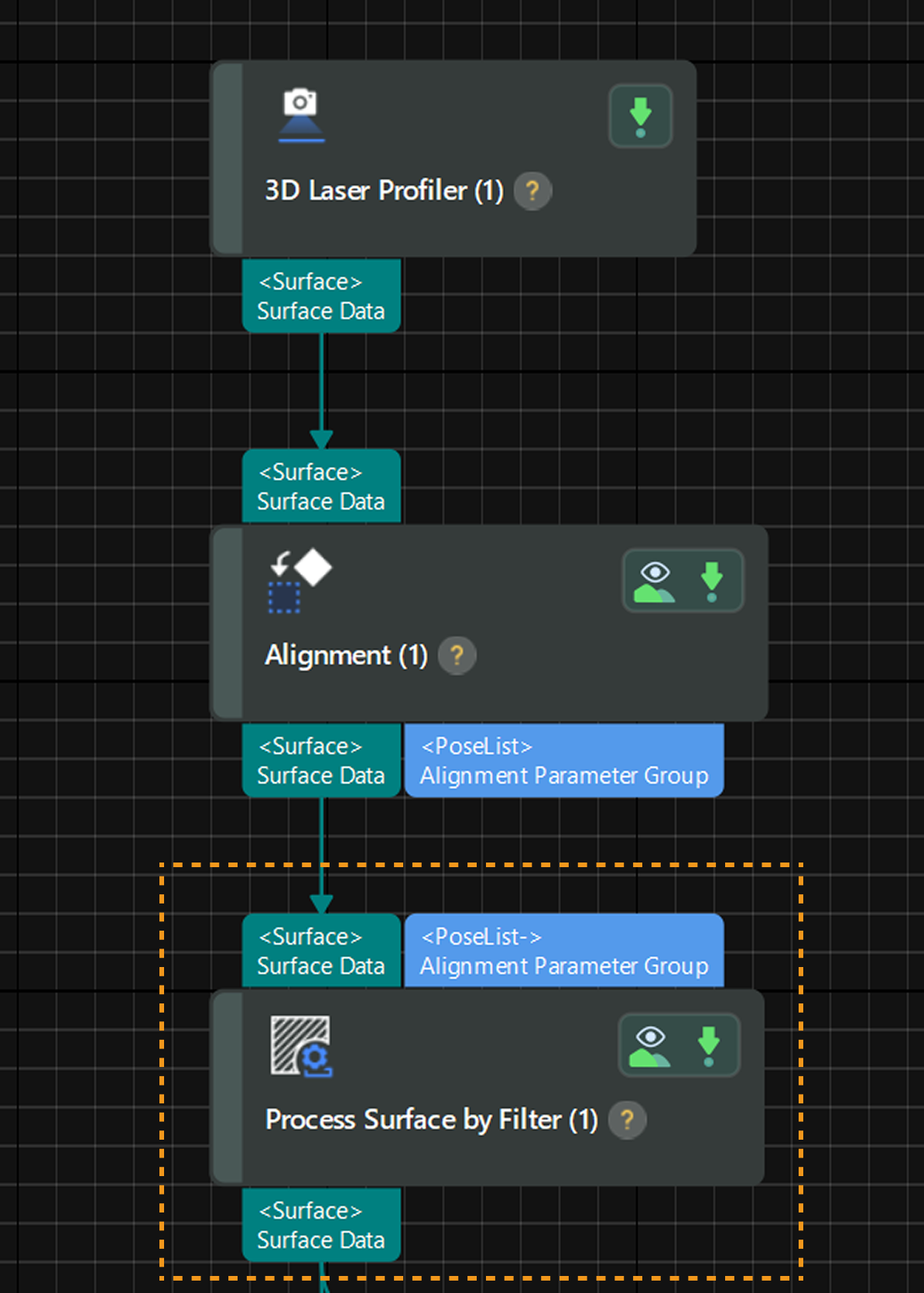
Task: Click the Process Surface by Filter left handle bar
Action: pyautogui.click(x=228, y=1087)
